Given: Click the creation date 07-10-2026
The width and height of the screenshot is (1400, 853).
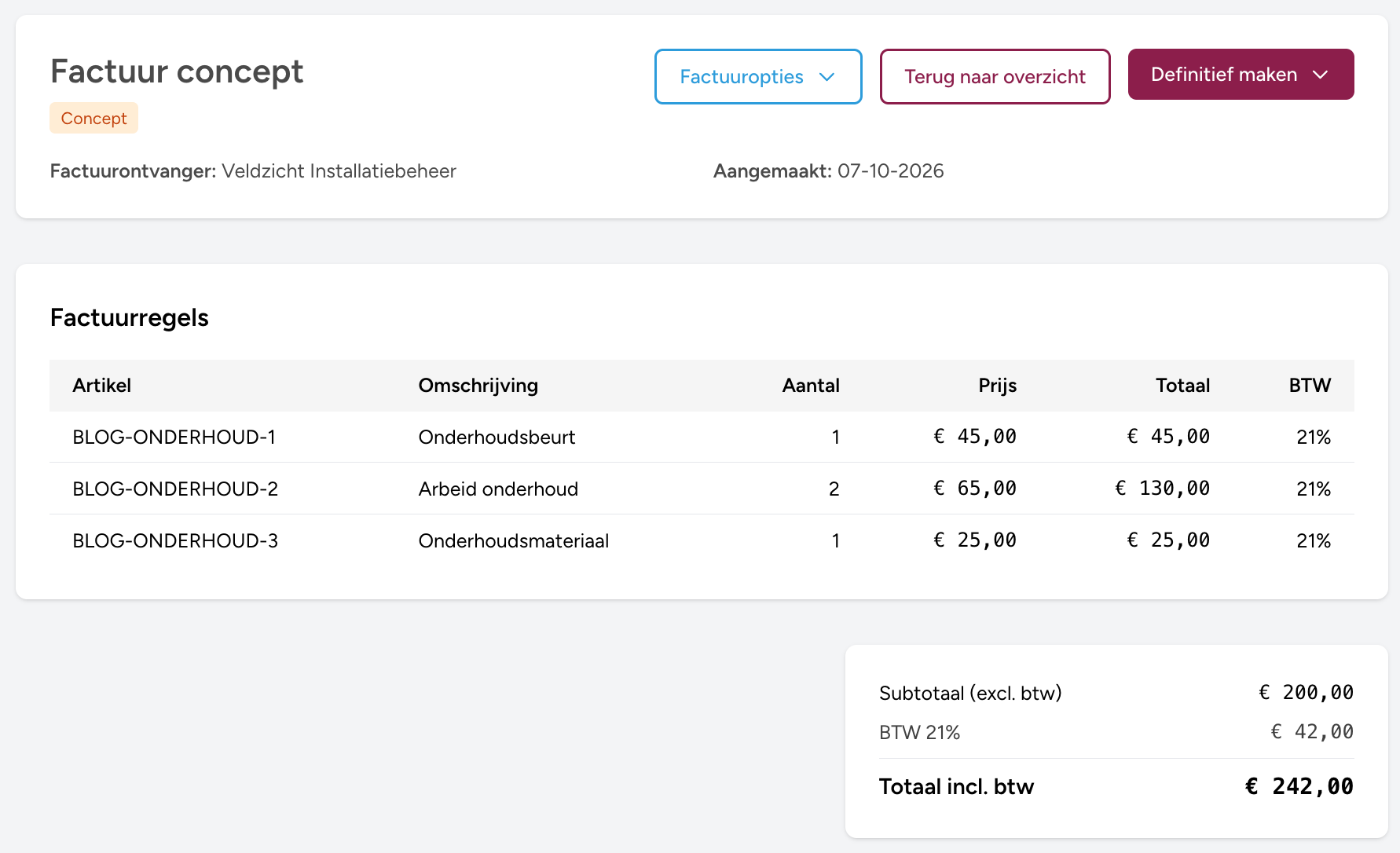Looking at the screenshot, I should pos(890,171).
